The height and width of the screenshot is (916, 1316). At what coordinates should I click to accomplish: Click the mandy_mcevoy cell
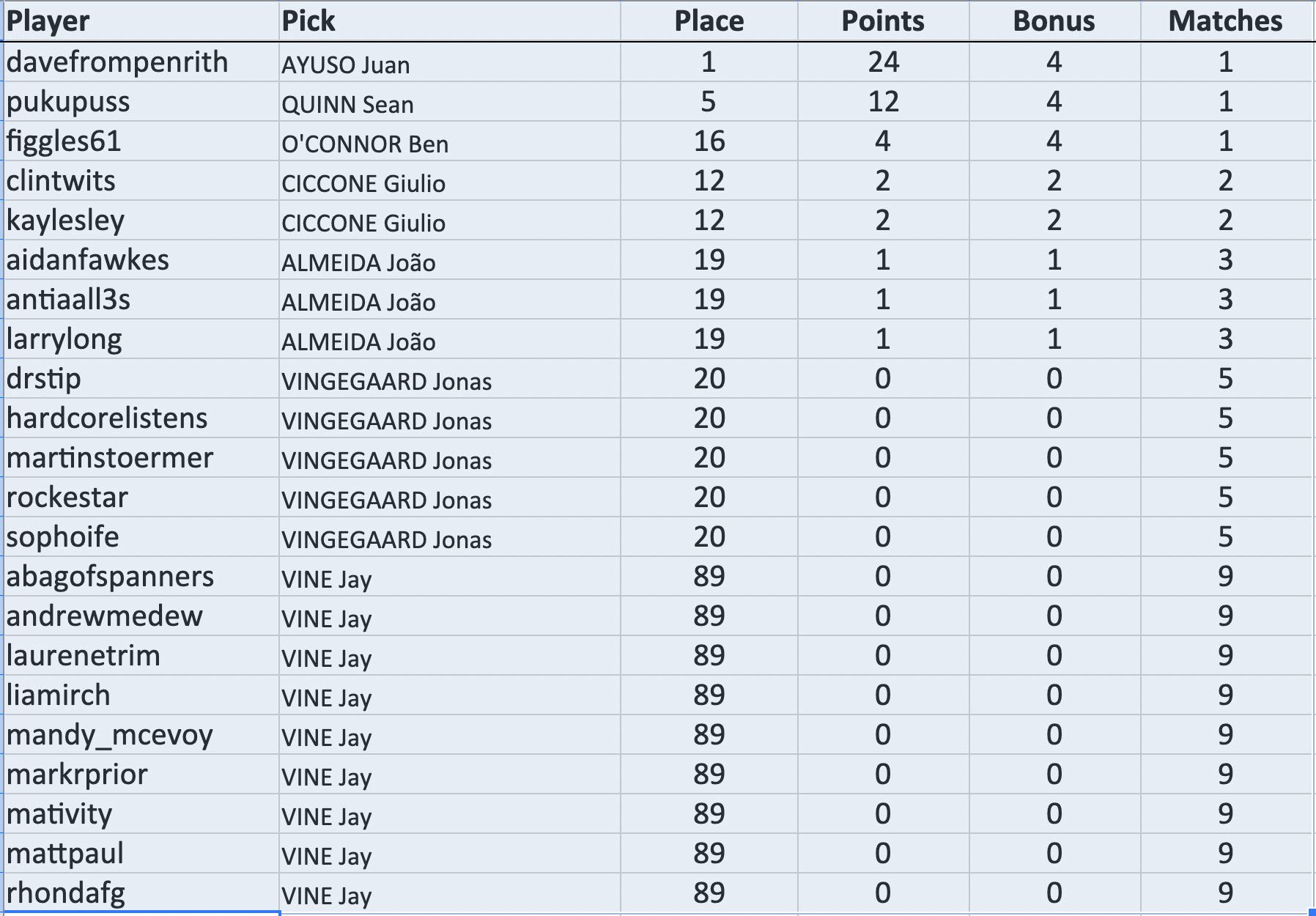coord(110,735)
